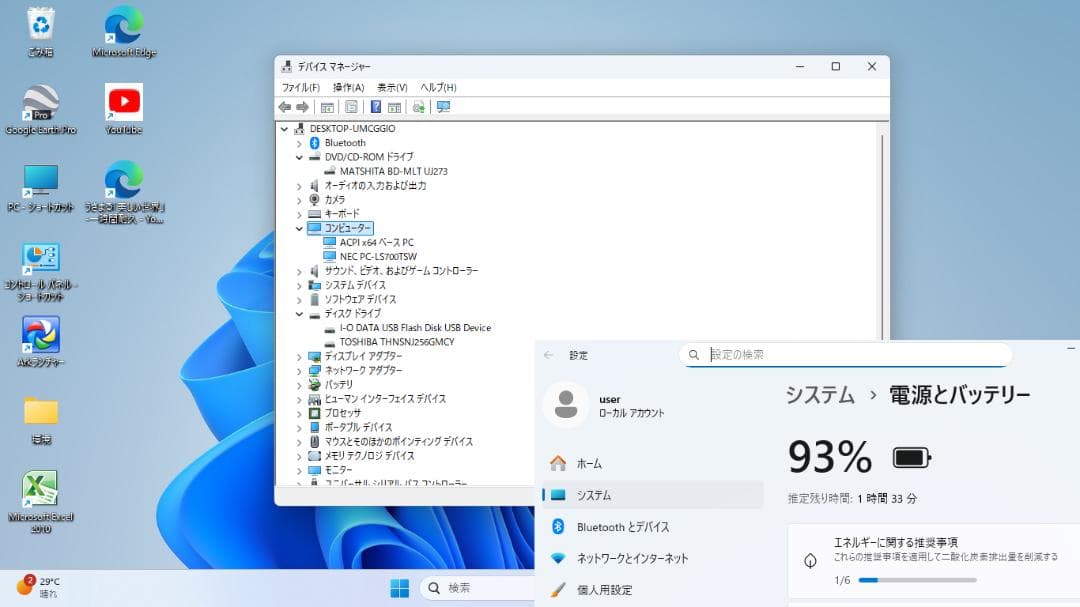Open the YouTube shortcut on the desktop

coord(122,103)
